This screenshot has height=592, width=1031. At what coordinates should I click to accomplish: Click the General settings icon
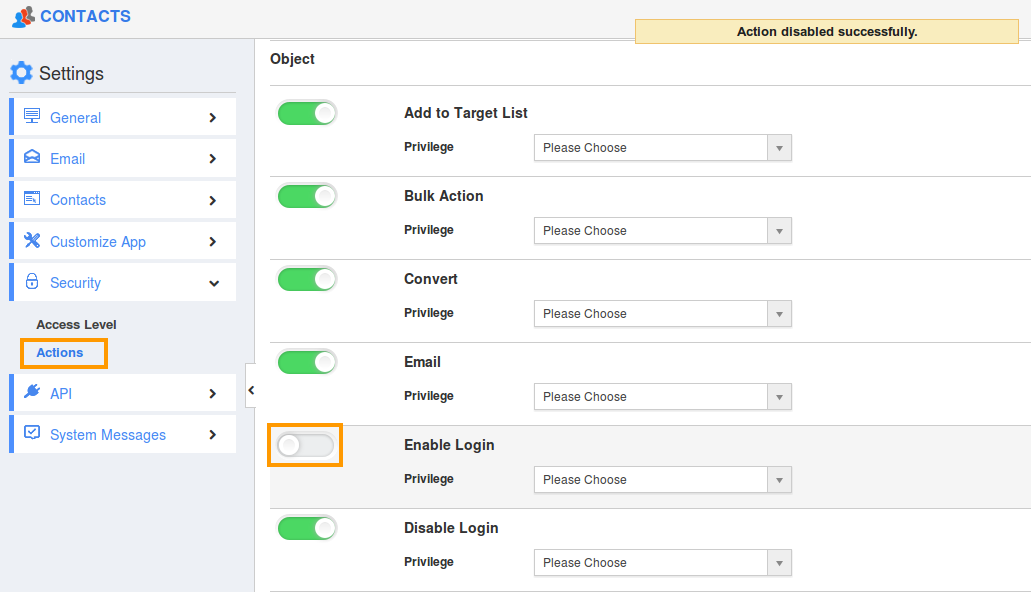[x=31, y=117]
